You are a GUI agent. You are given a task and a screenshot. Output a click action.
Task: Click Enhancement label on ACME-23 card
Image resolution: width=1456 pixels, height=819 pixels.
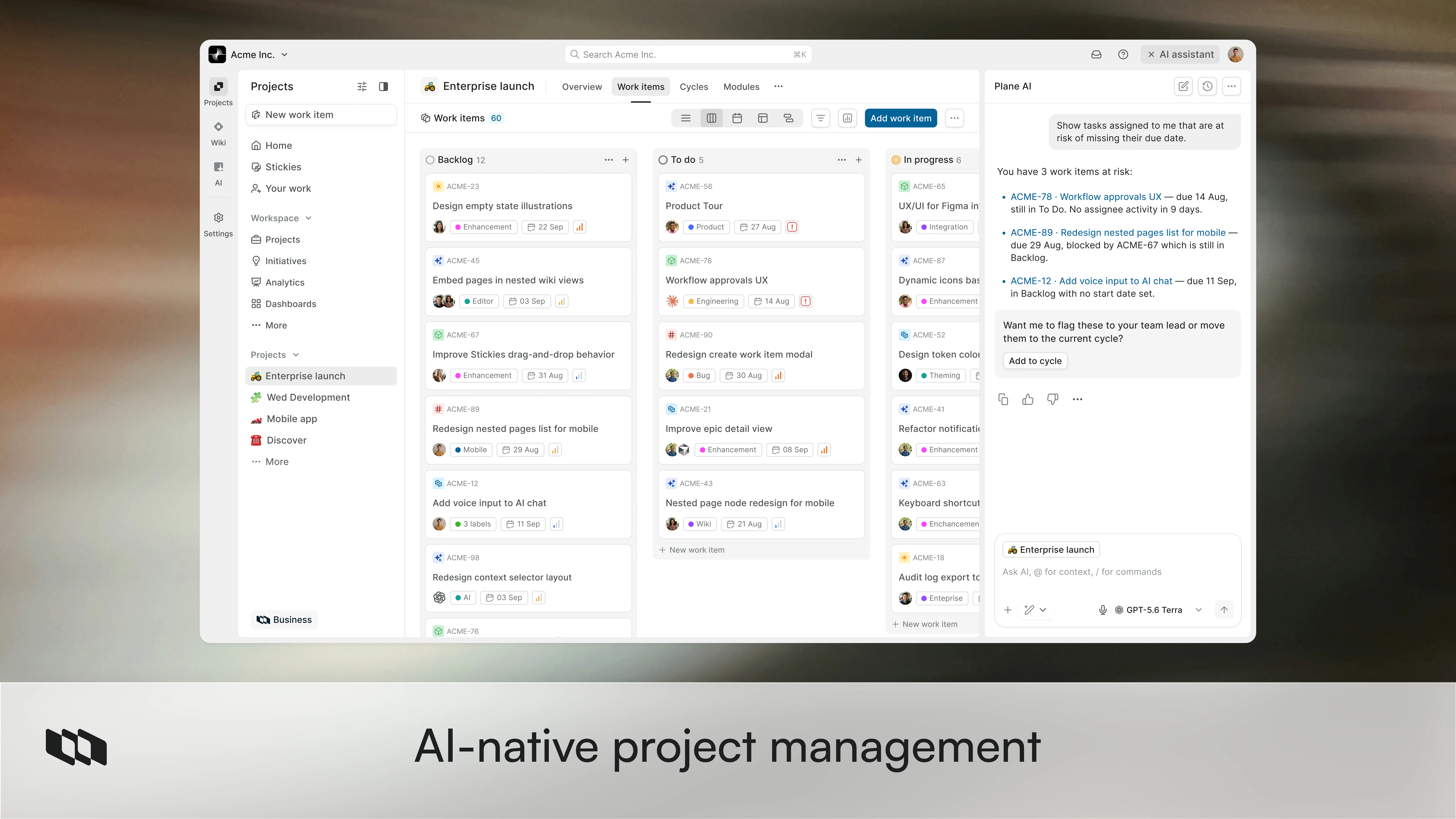click(483, 227)
